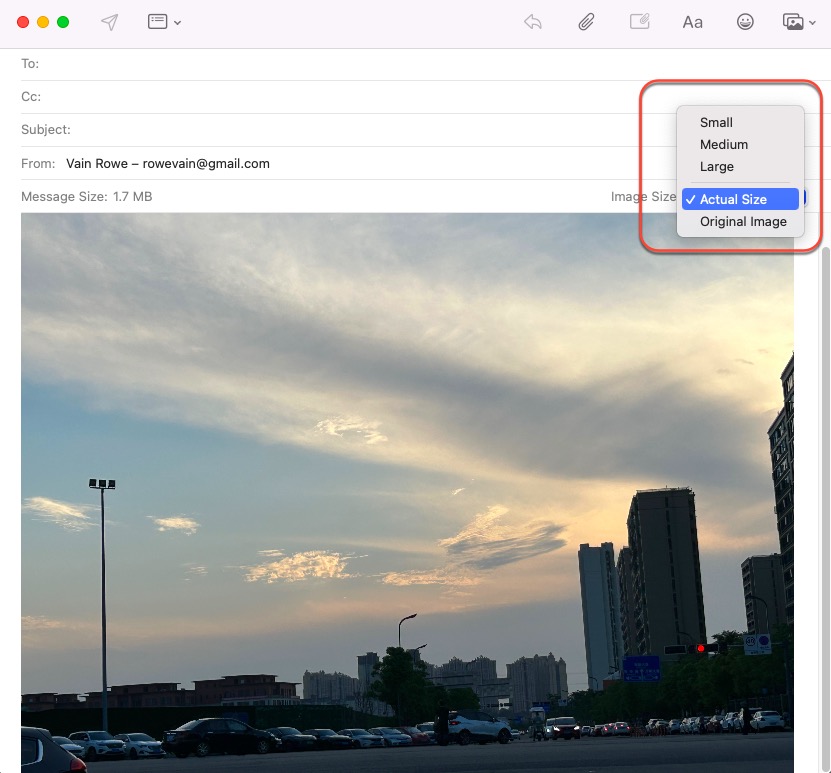Open the Markup pencil-in-square icon
The width and height of the screenshot is (831, 773).
(639, 21)
